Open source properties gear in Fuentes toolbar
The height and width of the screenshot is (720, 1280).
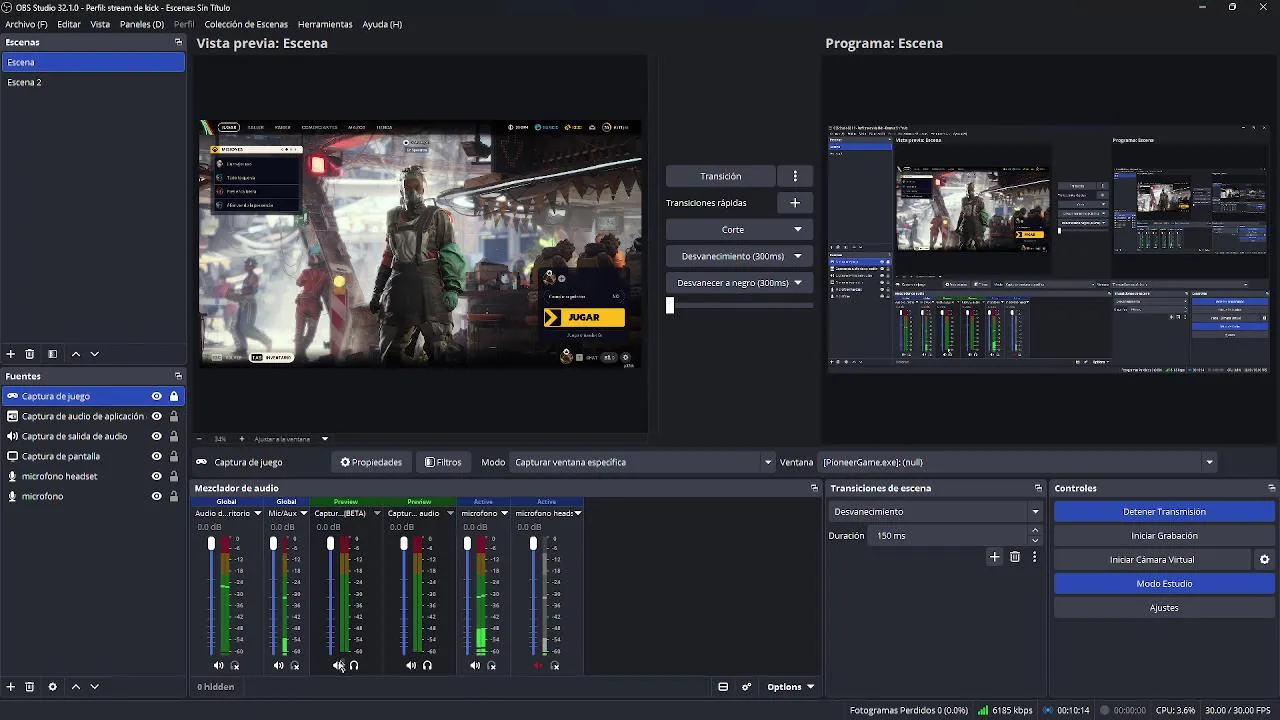click(53, 687)
